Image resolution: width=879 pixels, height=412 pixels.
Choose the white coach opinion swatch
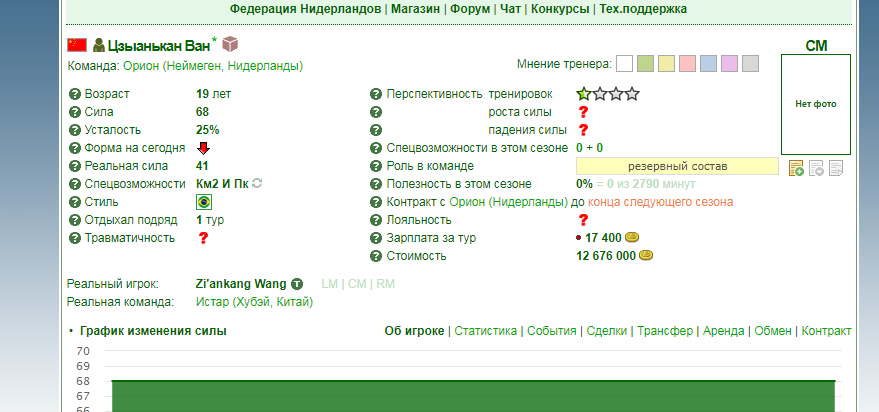click(x=624, y=64)
